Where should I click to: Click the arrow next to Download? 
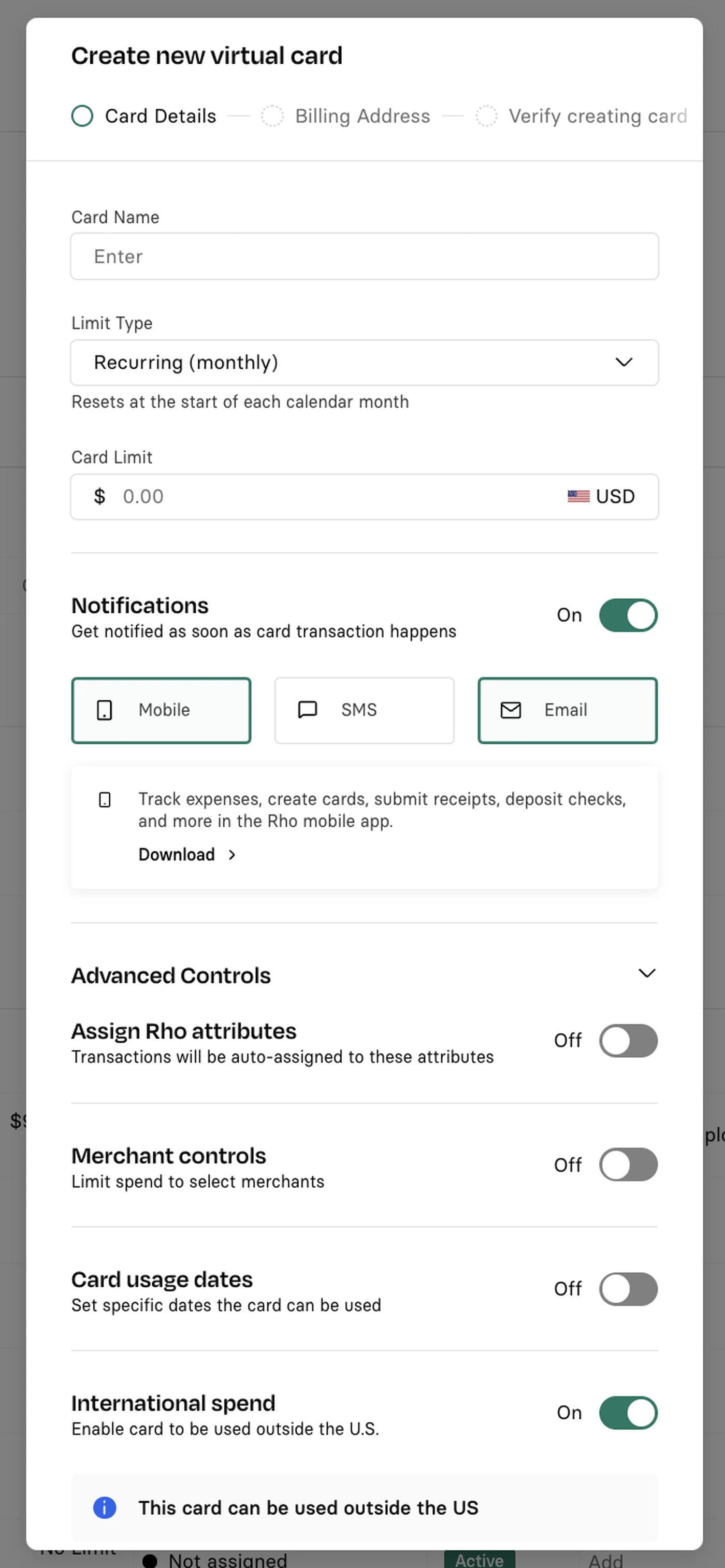pos(231,855)
